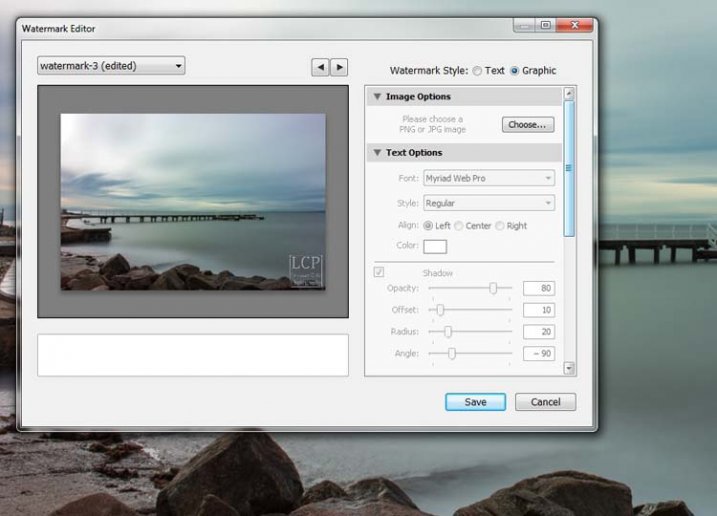Choose Right text alignment
Image resolution: width=717 pixels, height=516 pixels.
pos(500,226)
